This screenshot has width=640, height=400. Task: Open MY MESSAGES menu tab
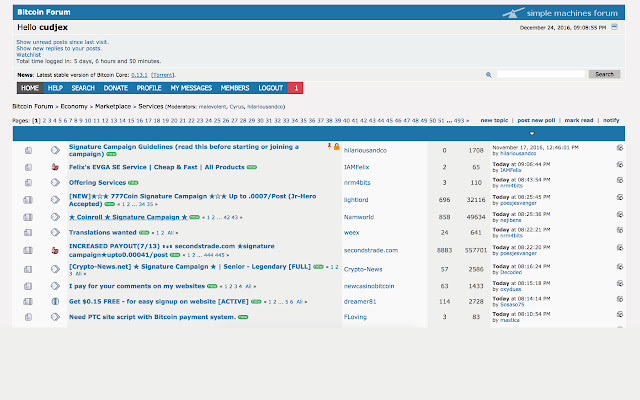click(191, 88)
